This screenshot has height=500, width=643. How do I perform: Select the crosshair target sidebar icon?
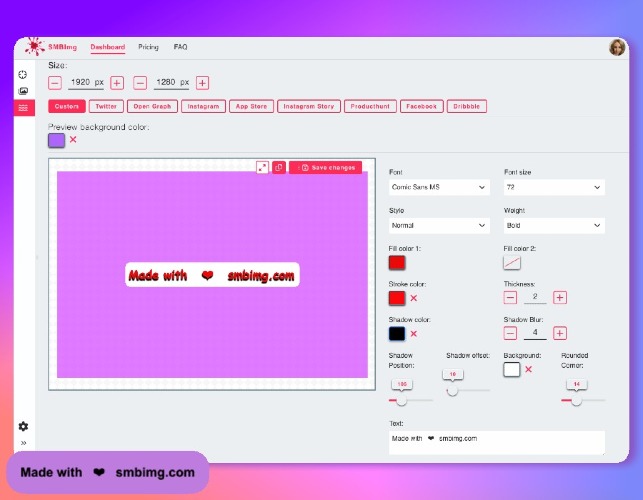pos(23,75)
